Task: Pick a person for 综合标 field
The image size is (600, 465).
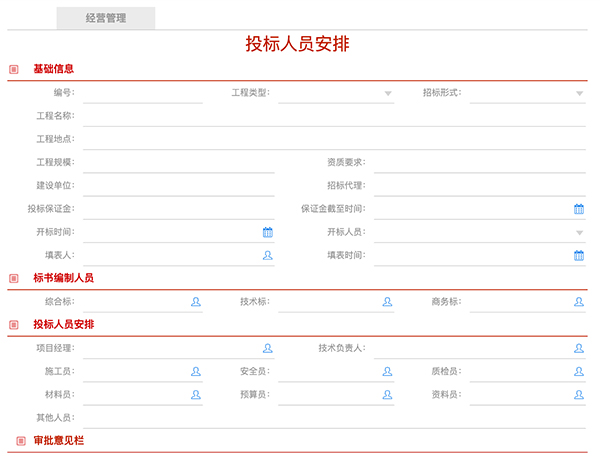Action: 196,302
